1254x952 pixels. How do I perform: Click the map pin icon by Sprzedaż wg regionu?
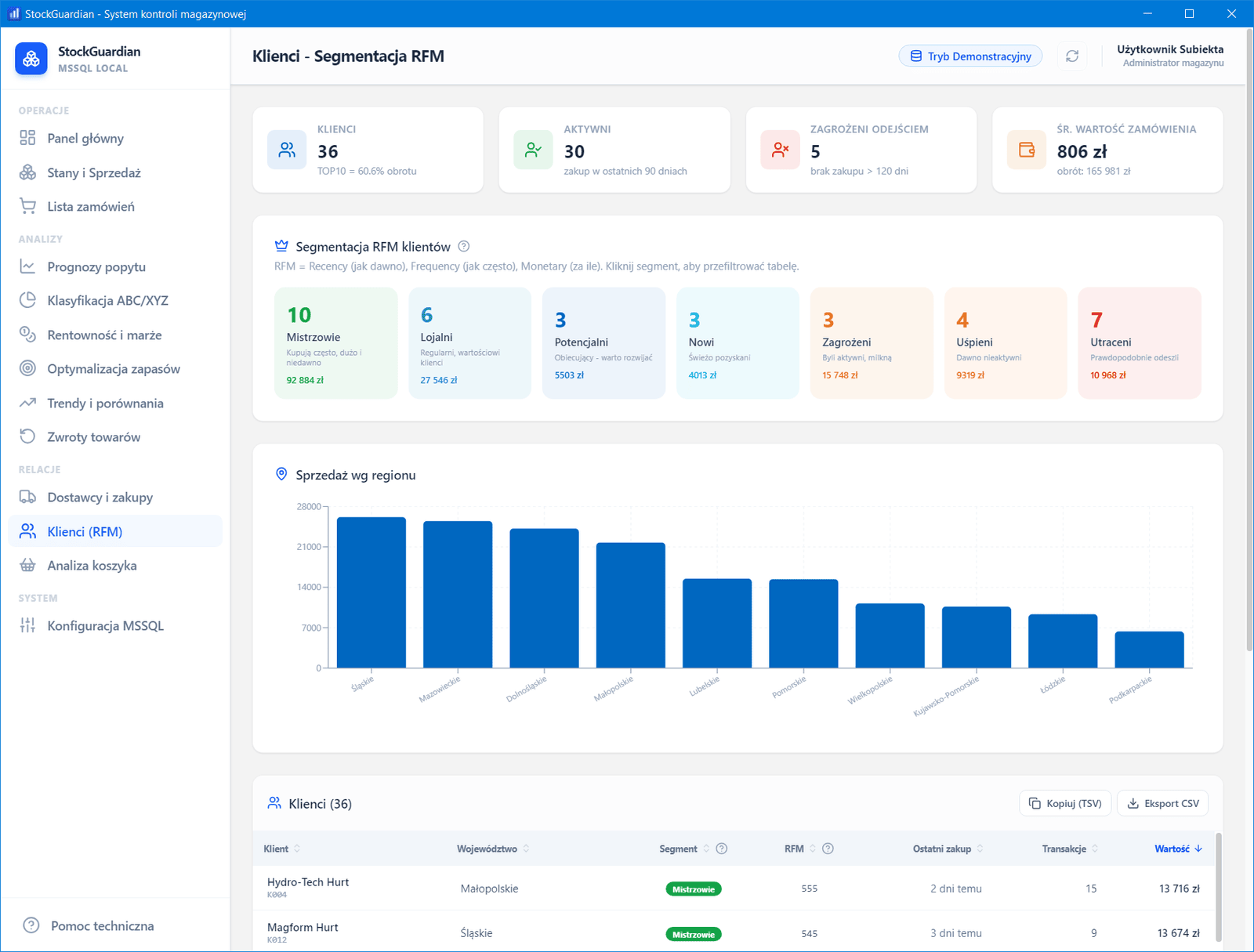281,474
